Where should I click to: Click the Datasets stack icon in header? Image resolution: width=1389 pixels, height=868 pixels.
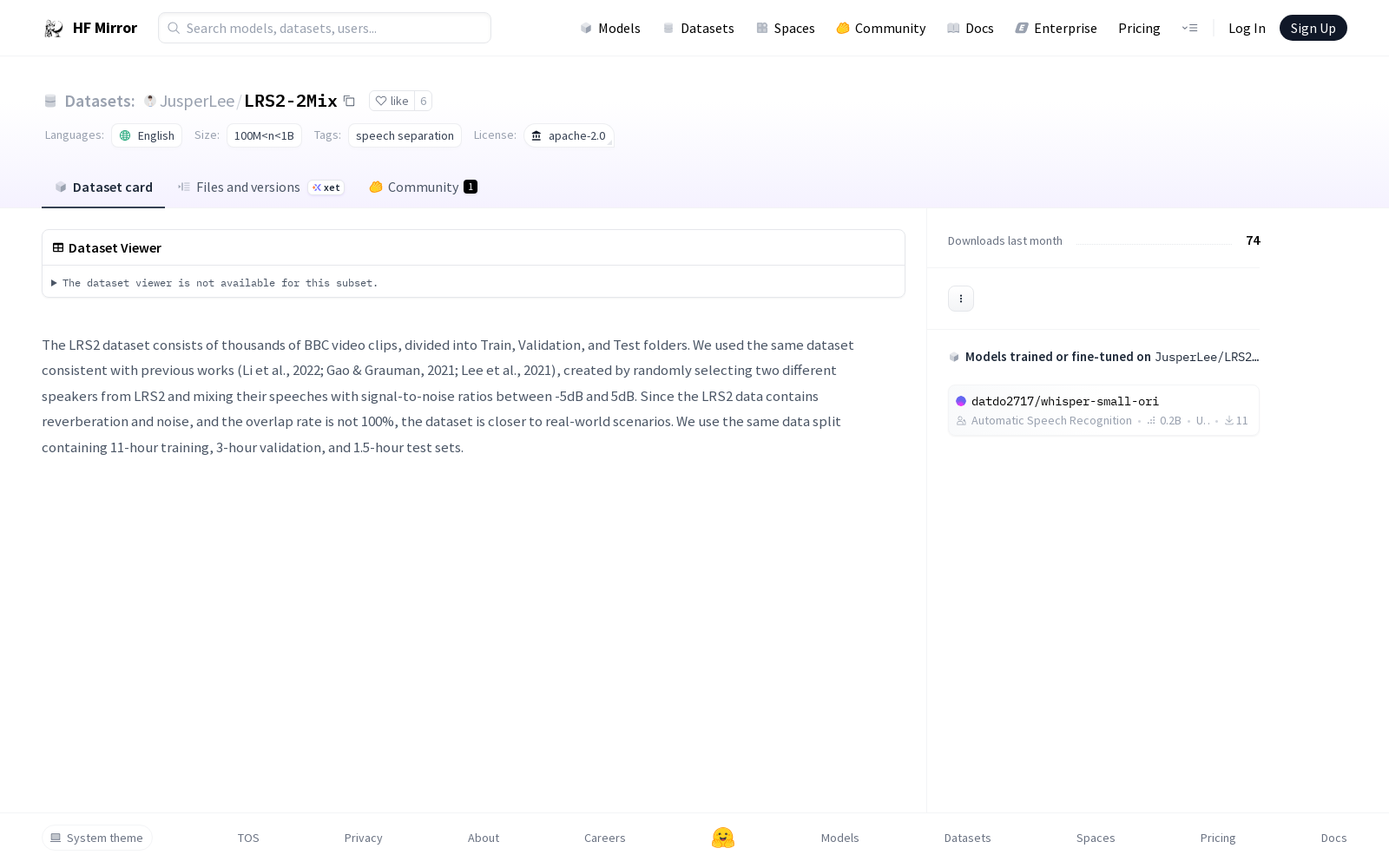click(x=50, y=101)
